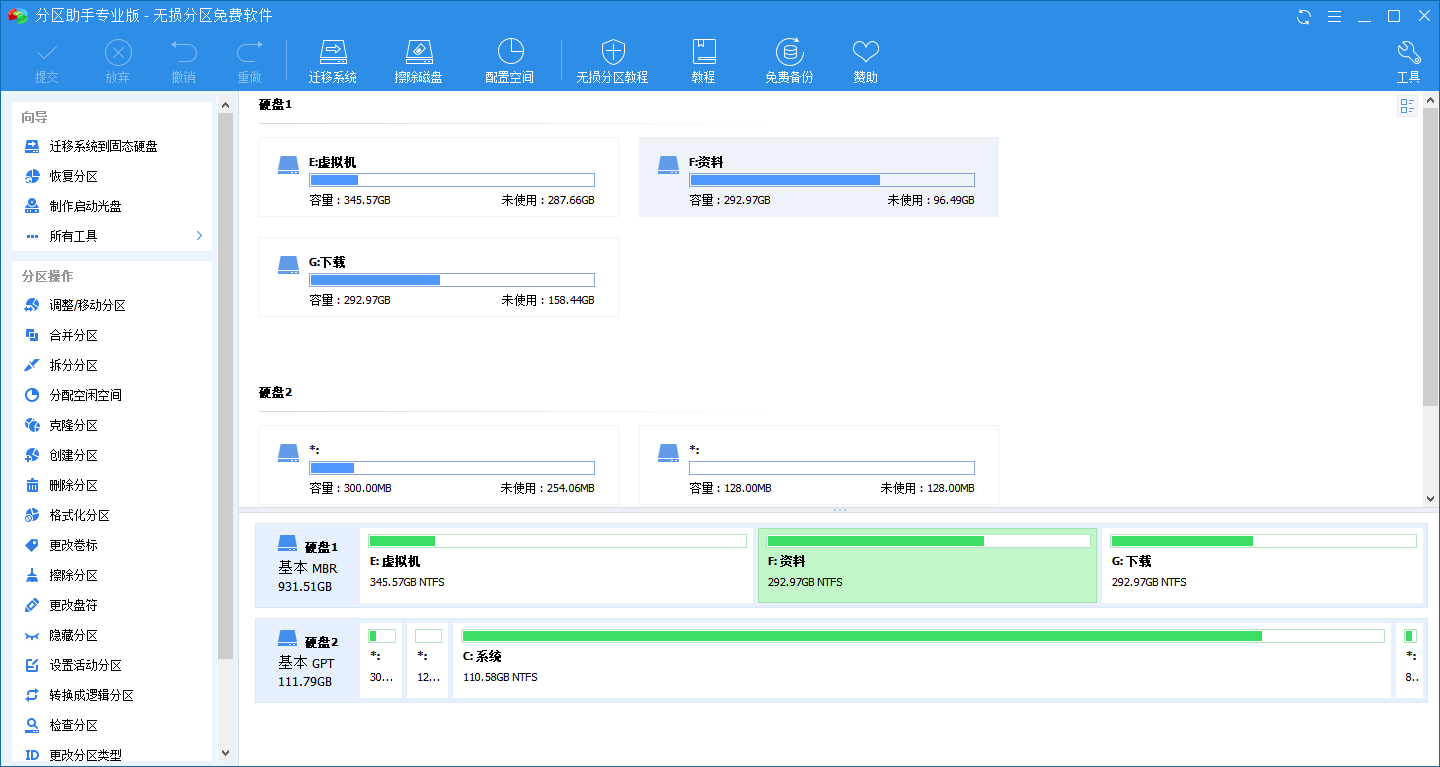This screenshot has height=767, width=1440.
Task: Click the refresh icon in title bar
Action: coord(1304,16)
